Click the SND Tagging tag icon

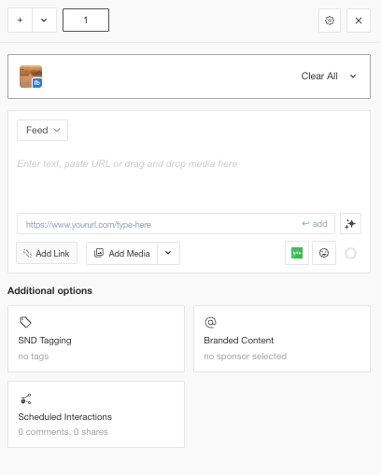pos(25,322)
